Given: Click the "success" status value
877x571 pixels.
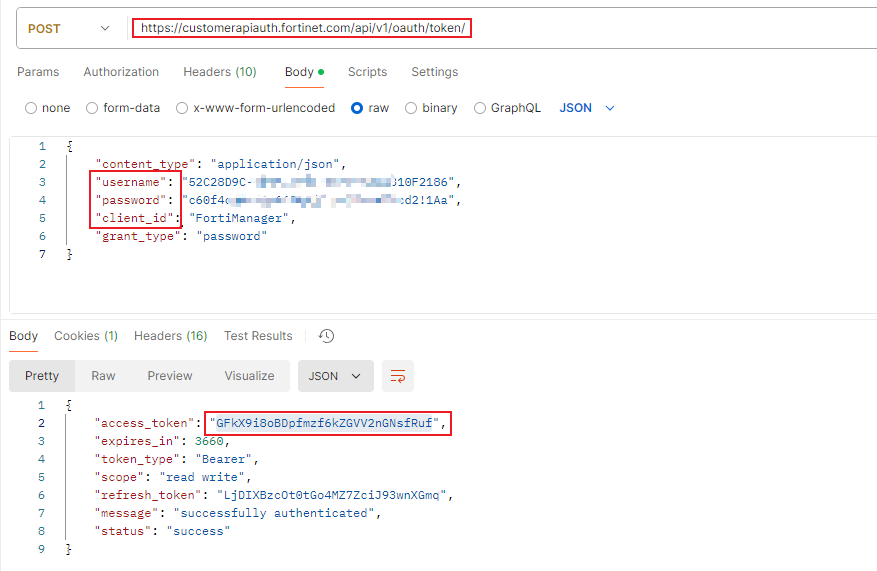Looking at the screenshot, I should coord(199,531).
